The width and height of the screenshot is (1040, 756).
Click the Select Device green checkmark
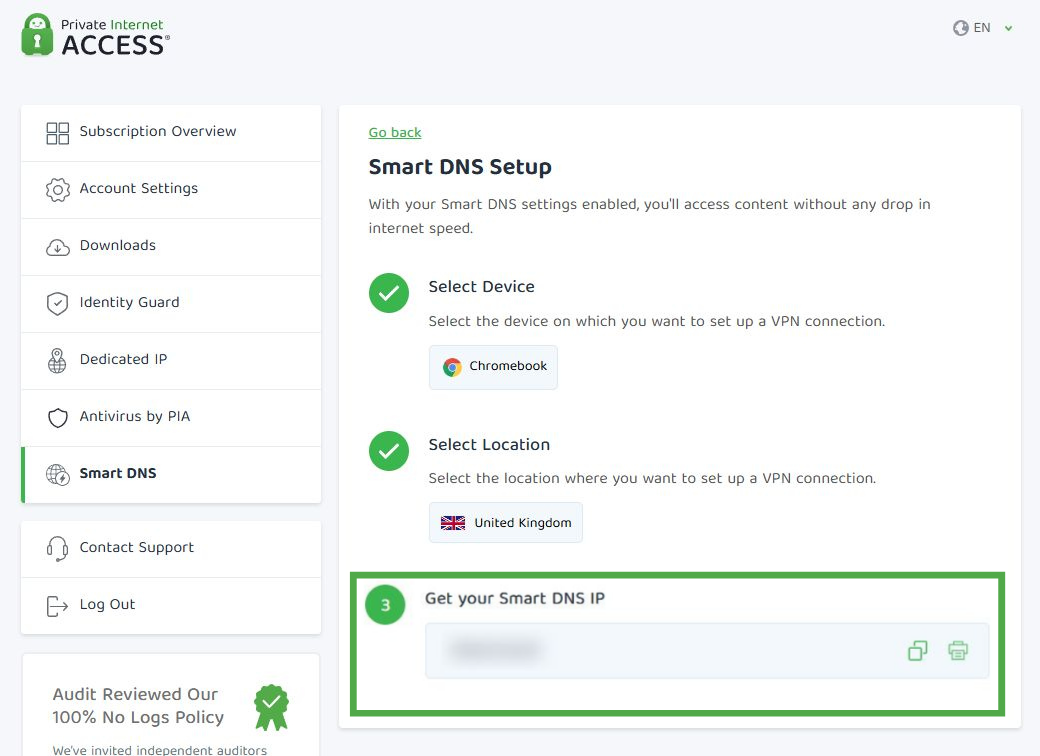pos(389,292)
